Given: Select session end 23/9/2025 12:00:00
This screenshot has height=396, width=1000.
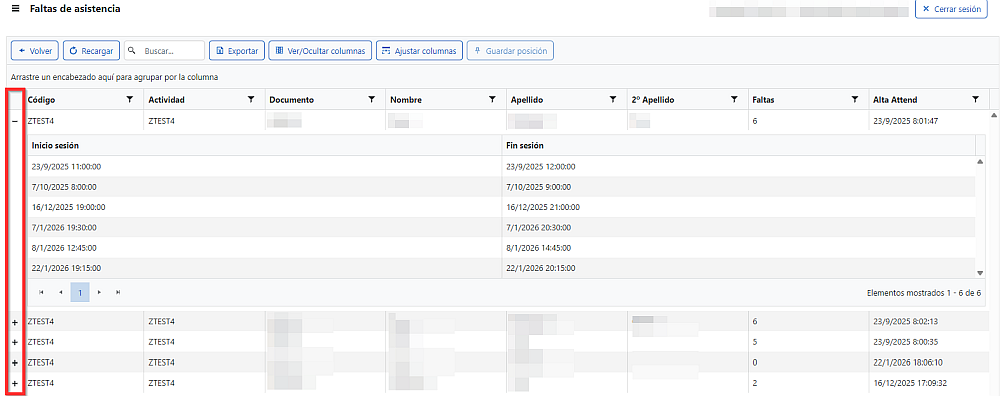Looking at the screenshot, I should (x=541, y=166).
